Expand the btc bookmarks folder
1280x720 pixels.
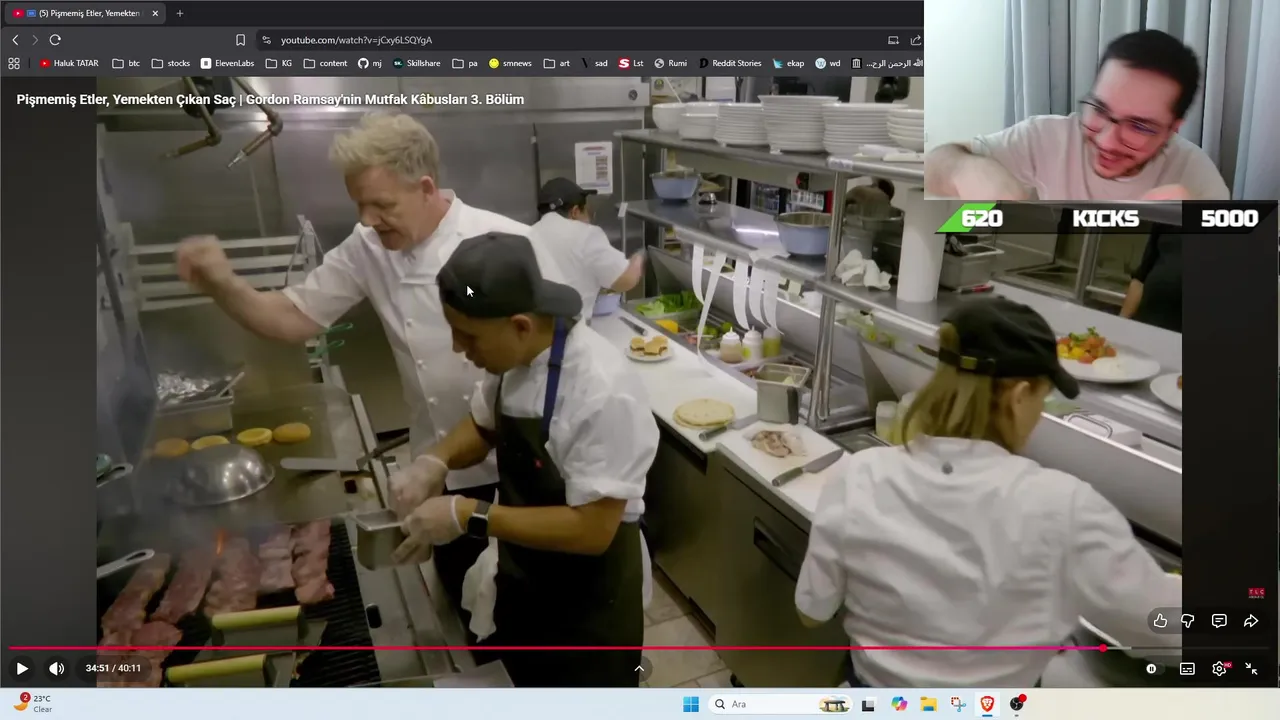(x=127, y=63)
